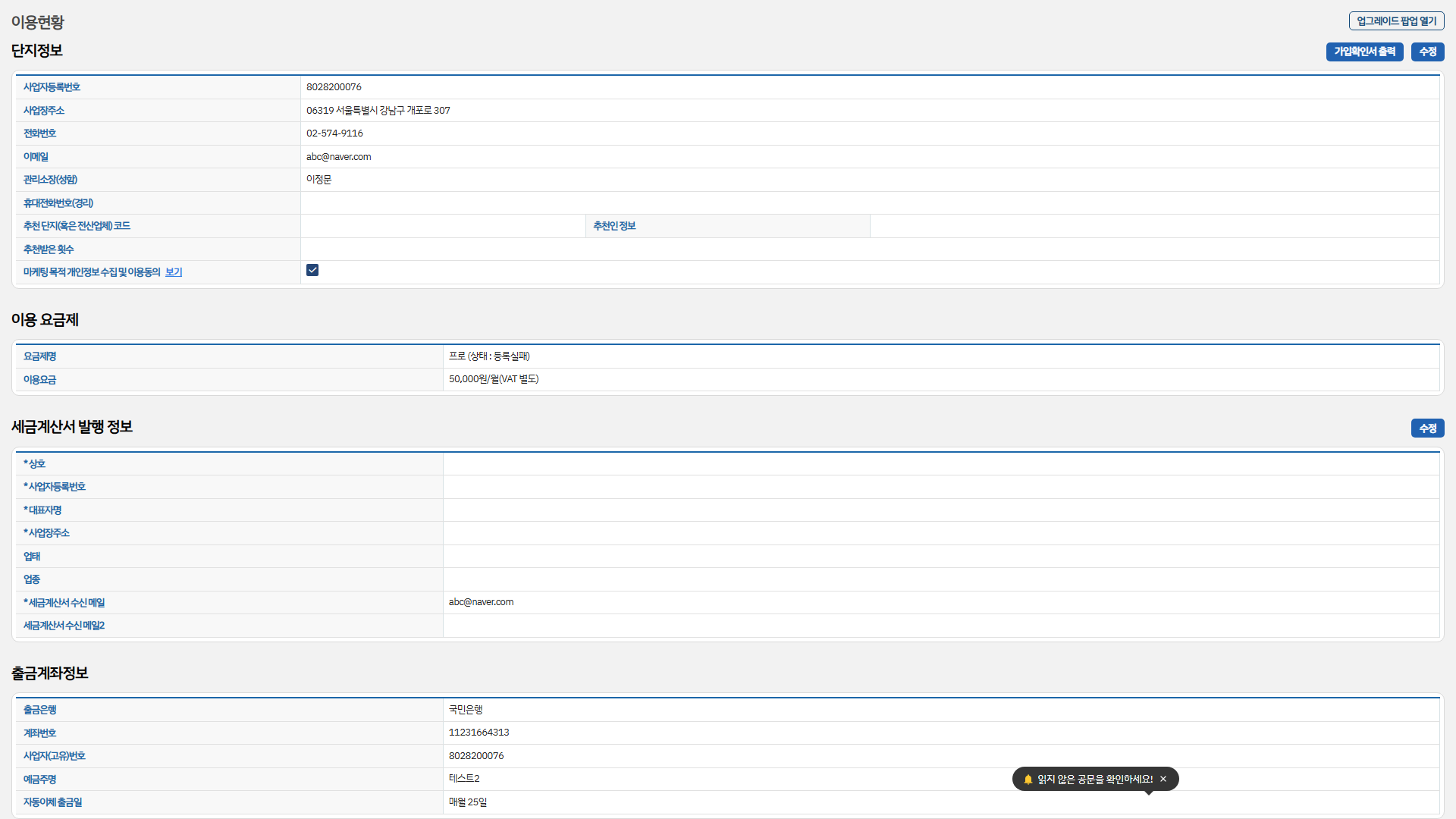Click the bell icon in notification toast

coord(1028,779)
